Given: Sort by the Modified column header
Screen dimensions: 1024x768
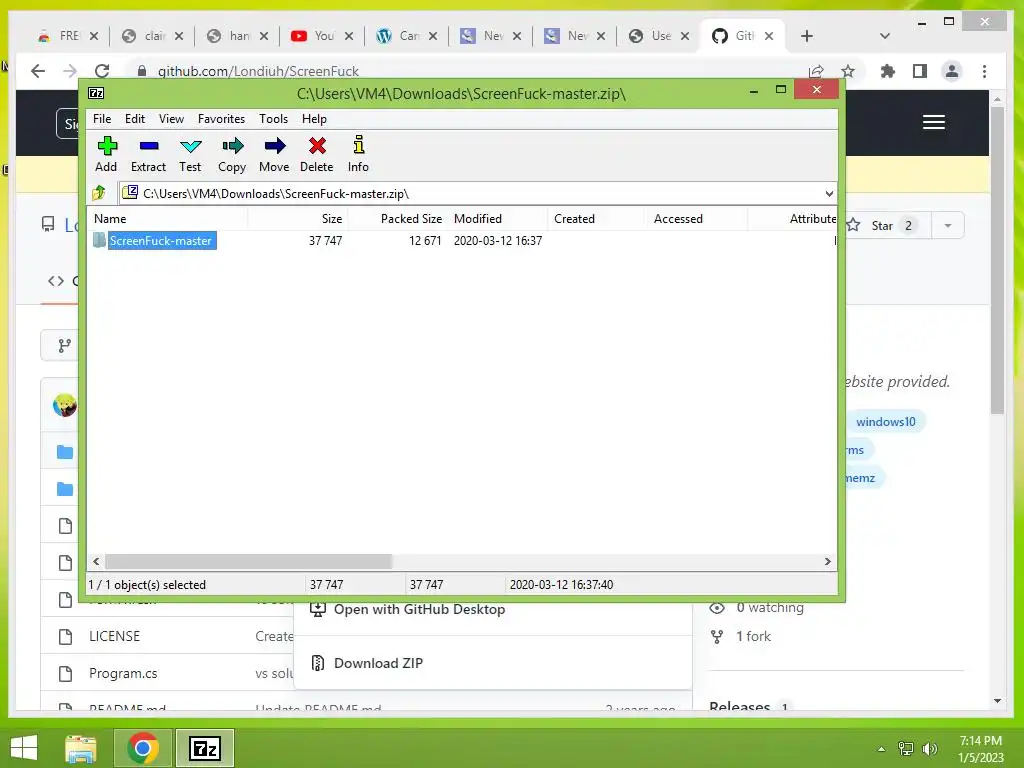Looking at the screenshot, I should (x=498, y=219).
